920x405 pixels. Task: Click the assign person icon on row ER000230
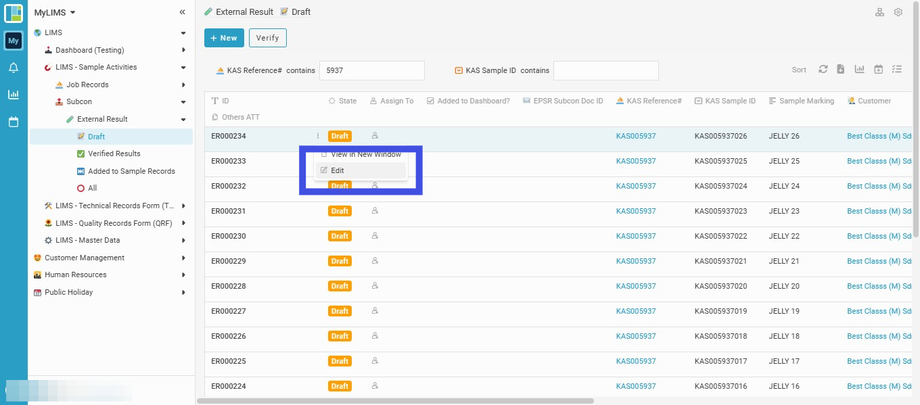[375, 235]
